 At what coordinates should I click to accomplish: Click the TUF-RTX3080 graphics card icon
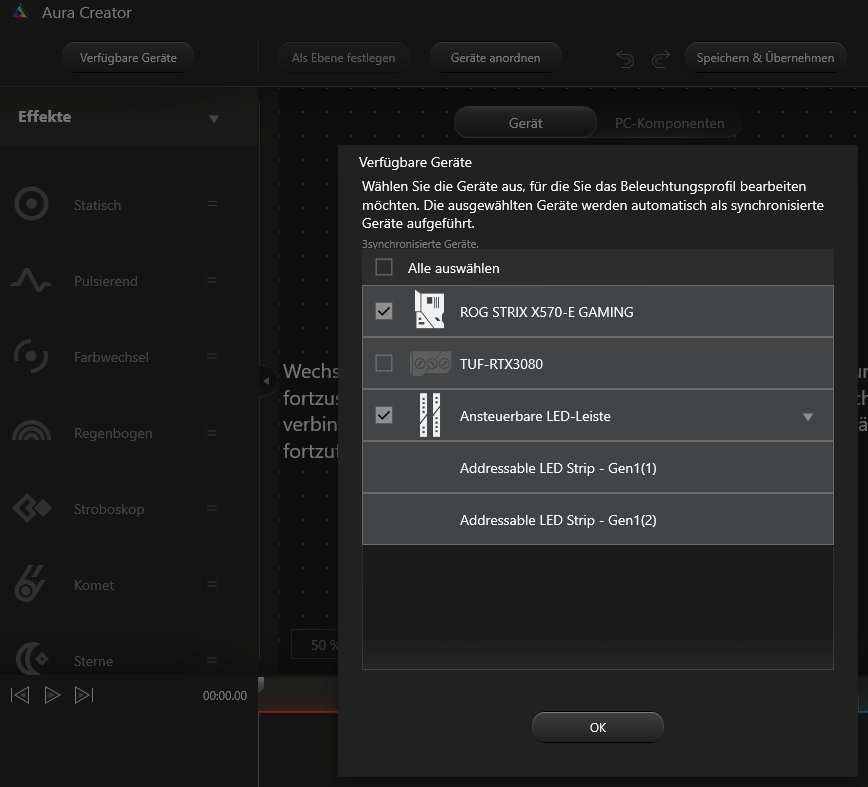[430, 364]
